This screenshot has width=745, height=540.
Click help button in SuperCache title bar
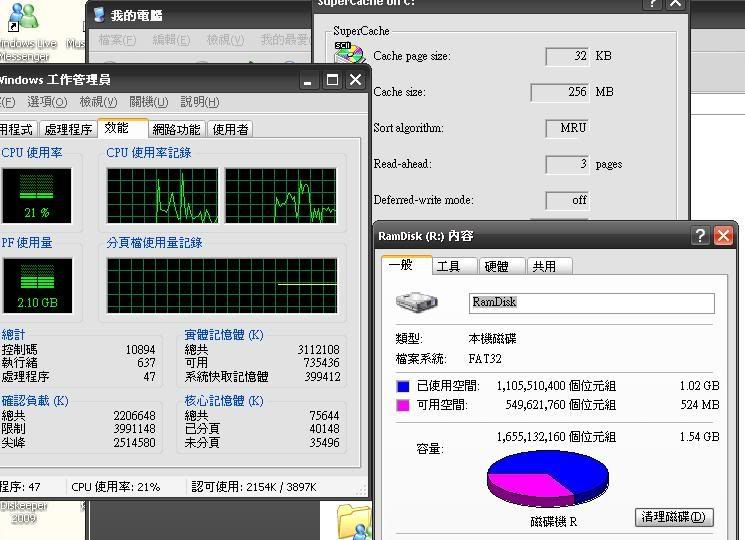click(x=652, y=4)
